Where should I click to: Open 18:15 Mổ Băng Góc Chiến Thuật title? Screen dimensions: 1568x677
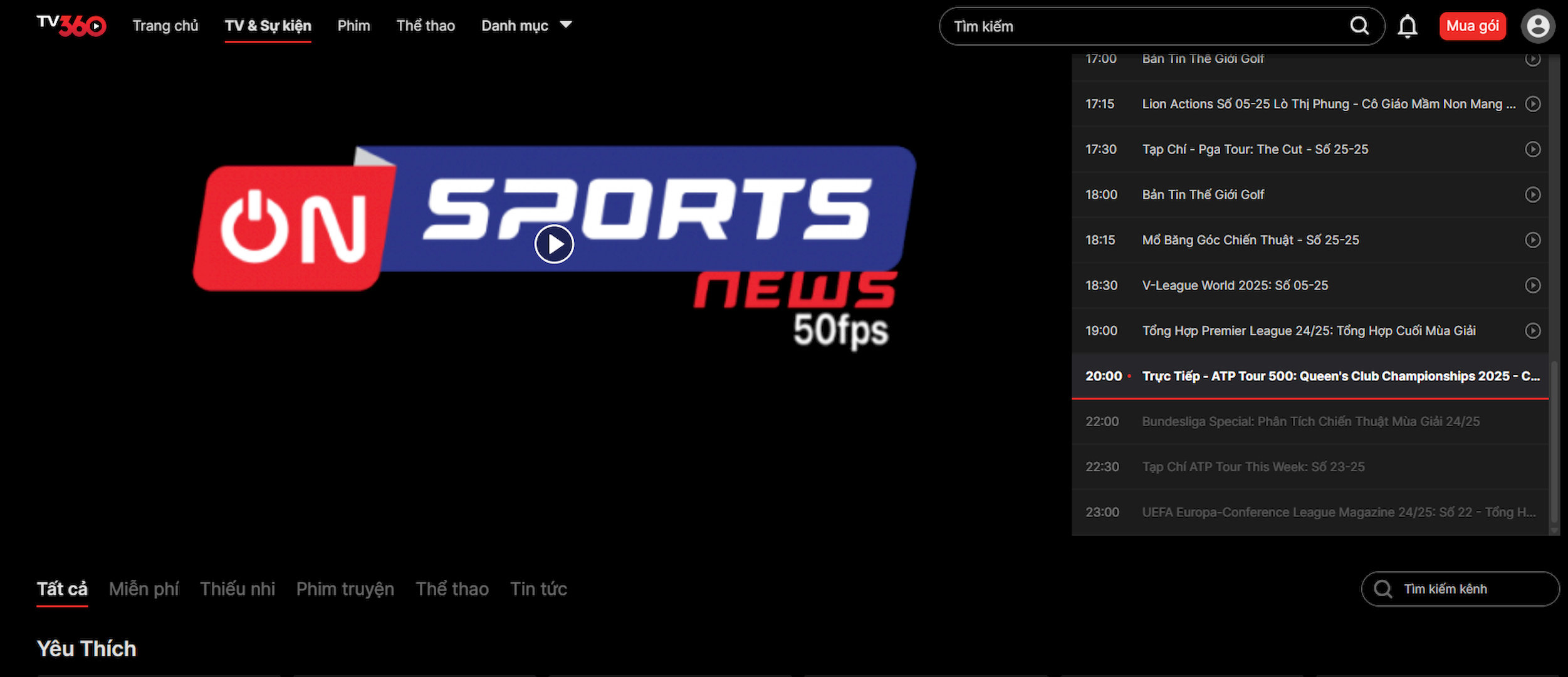(1250, 240)
